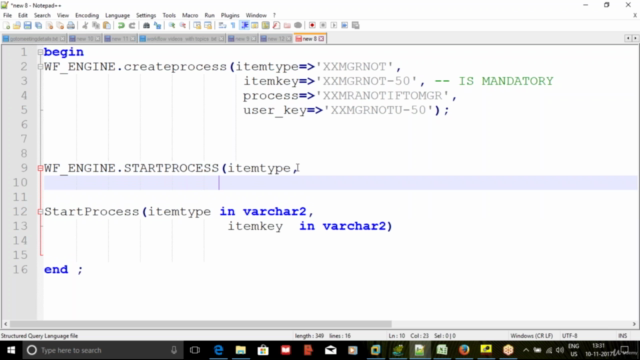640x360 pixels.
Task: Click the Windows (CR LF) status entry
Action: (x=531, y=336)
